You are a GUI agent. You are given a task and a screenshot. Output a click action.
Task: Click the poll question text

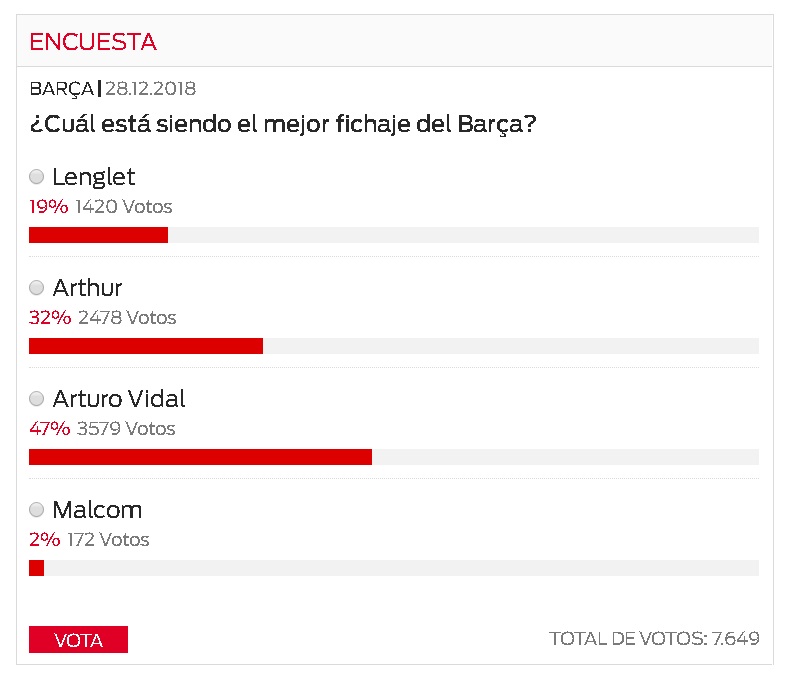pyautogui.click(x=283, y=126)
